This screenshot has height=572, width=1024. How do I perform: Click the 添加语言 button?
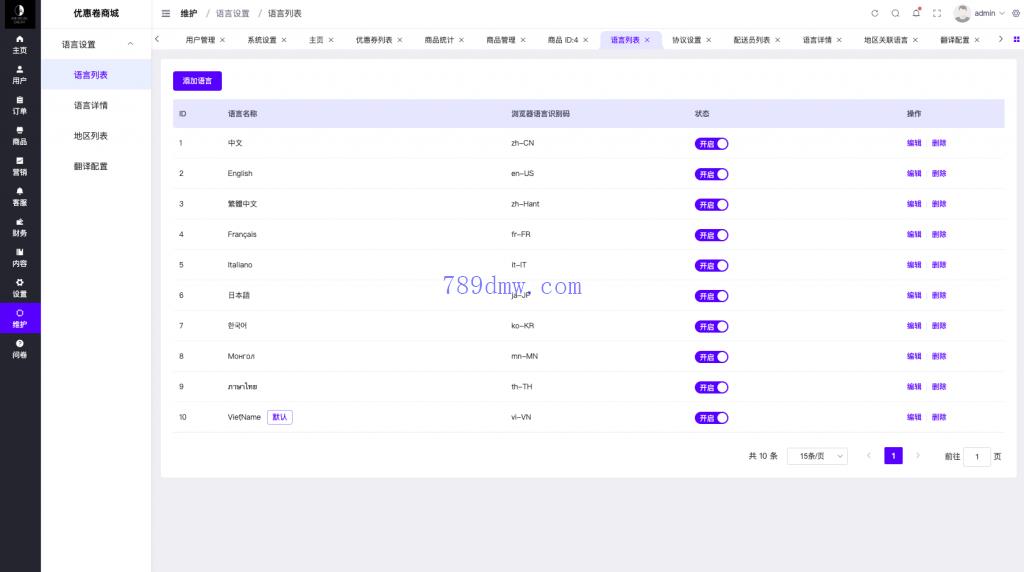coord(197,81)
